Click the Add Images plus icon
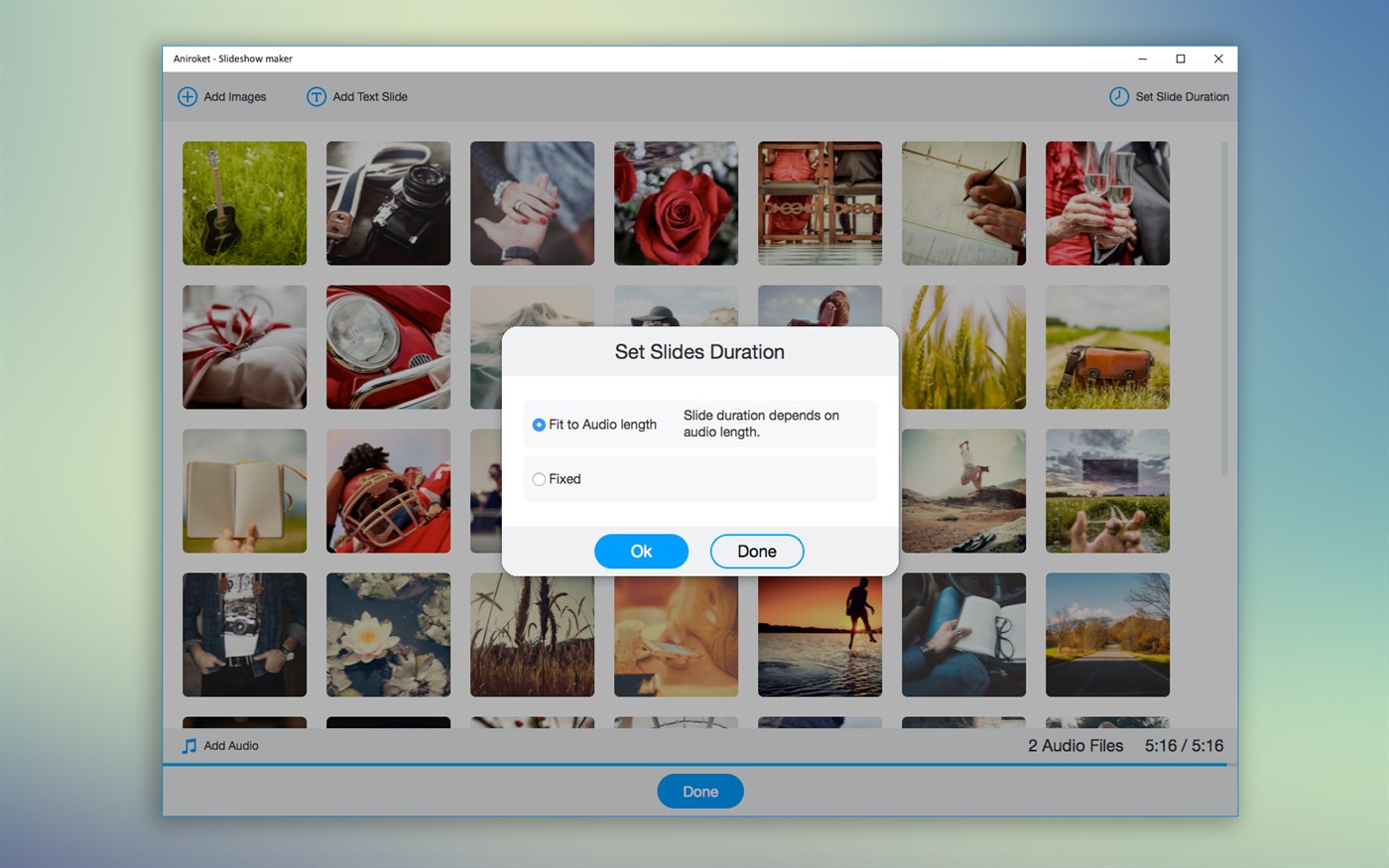 [188, 96]
